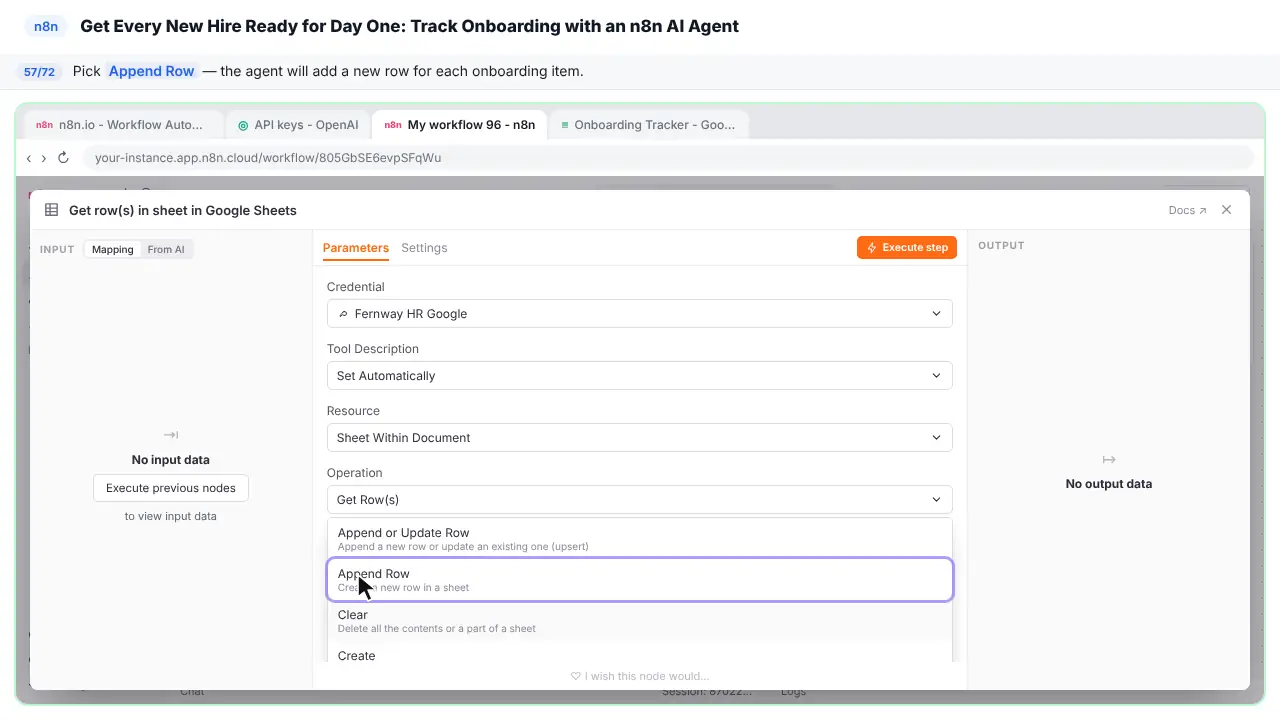The width and height of the screenshot is (1280, 720).
Task: Expand the Resource dropdown Sheet Within Document
Action: 639,437
